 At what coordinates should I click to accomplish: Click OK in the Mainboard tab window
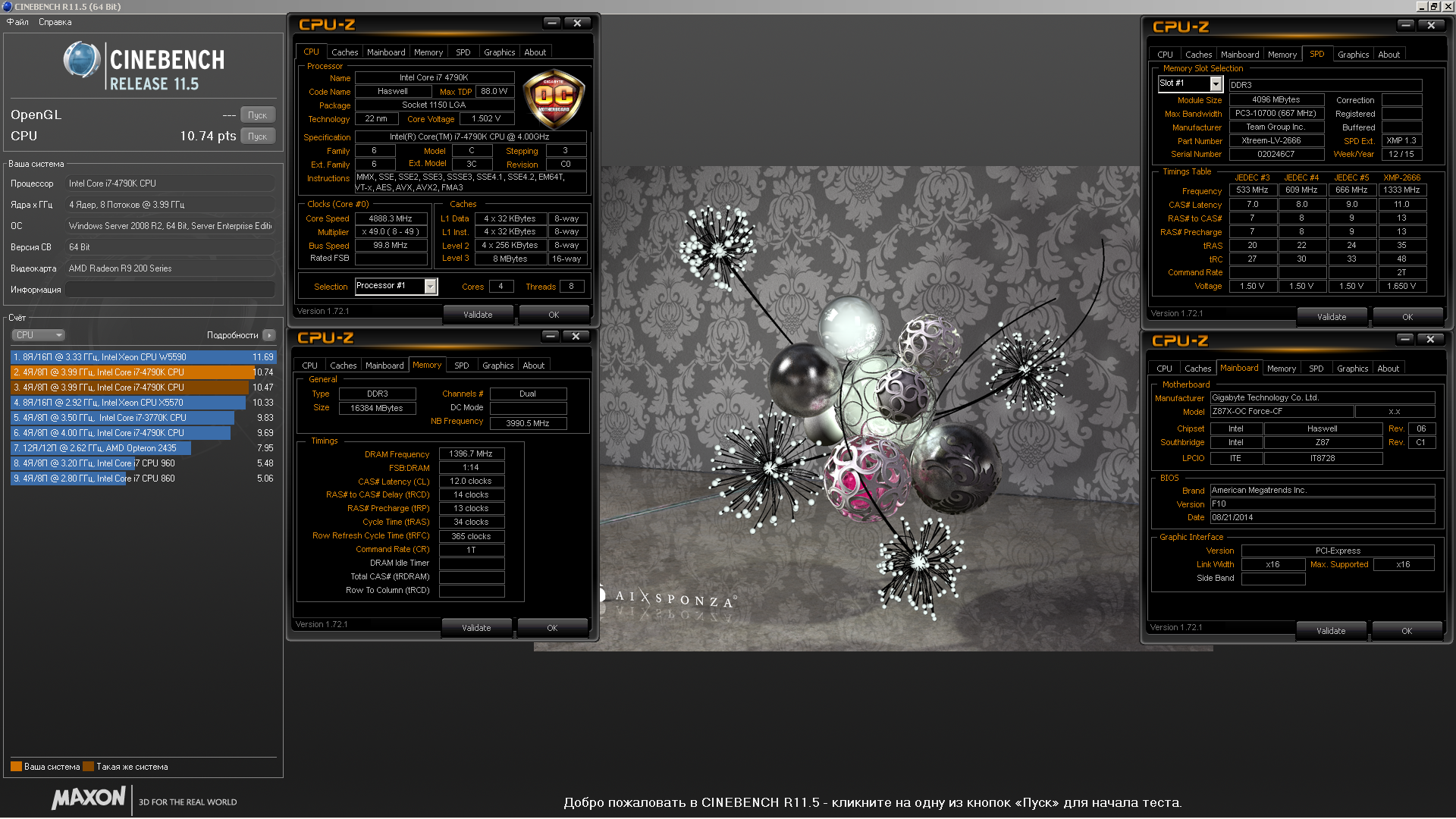(x=1407, y=631)
